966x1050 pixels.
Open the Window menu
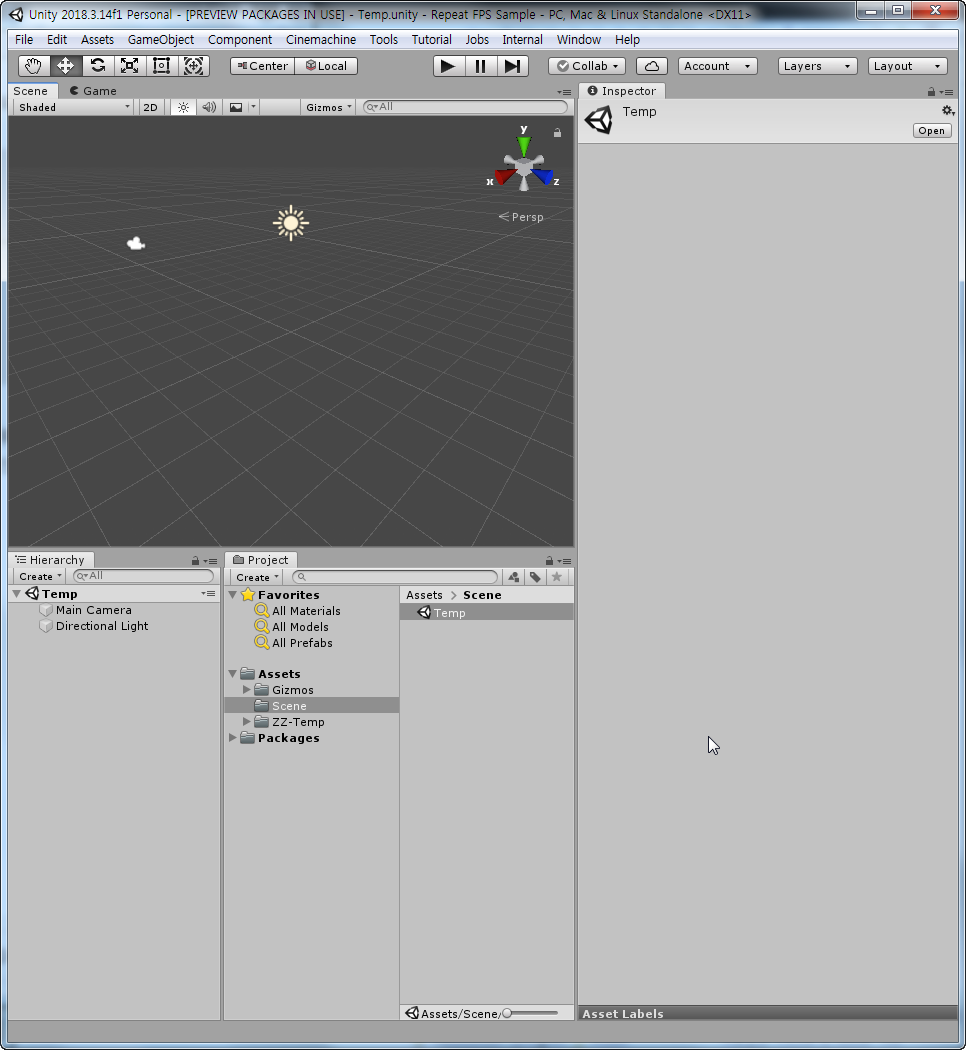coord(578,40)
